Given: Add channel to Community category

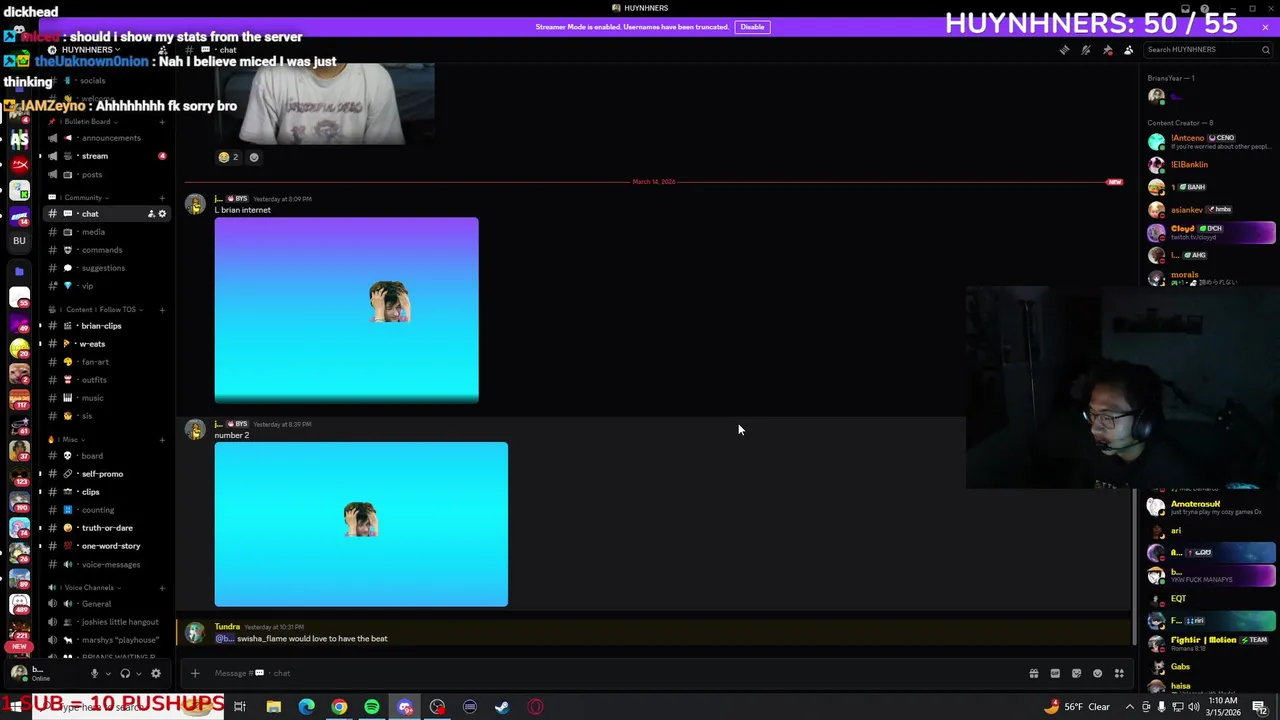Looking at the screenshot, I should pos(162,198).
